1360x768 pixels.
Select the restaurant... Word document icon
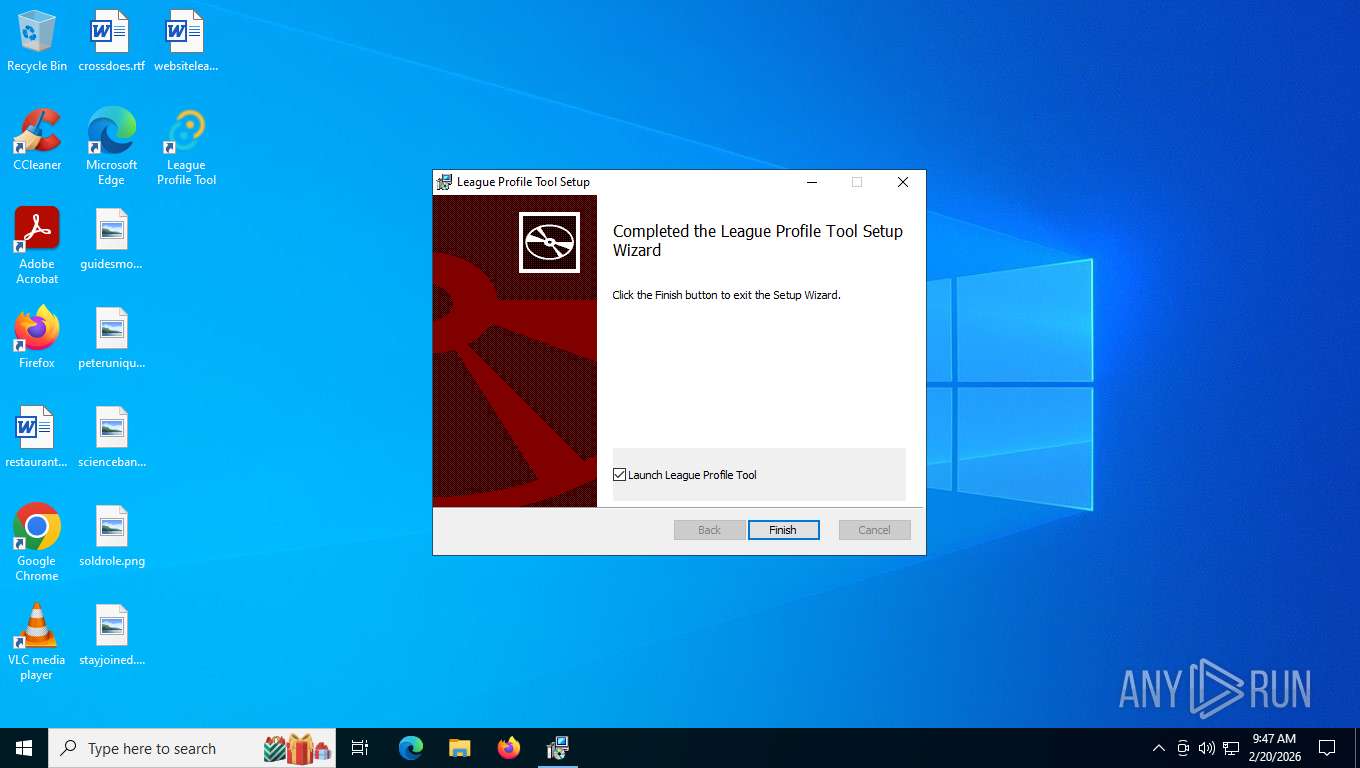coord(36,437)
